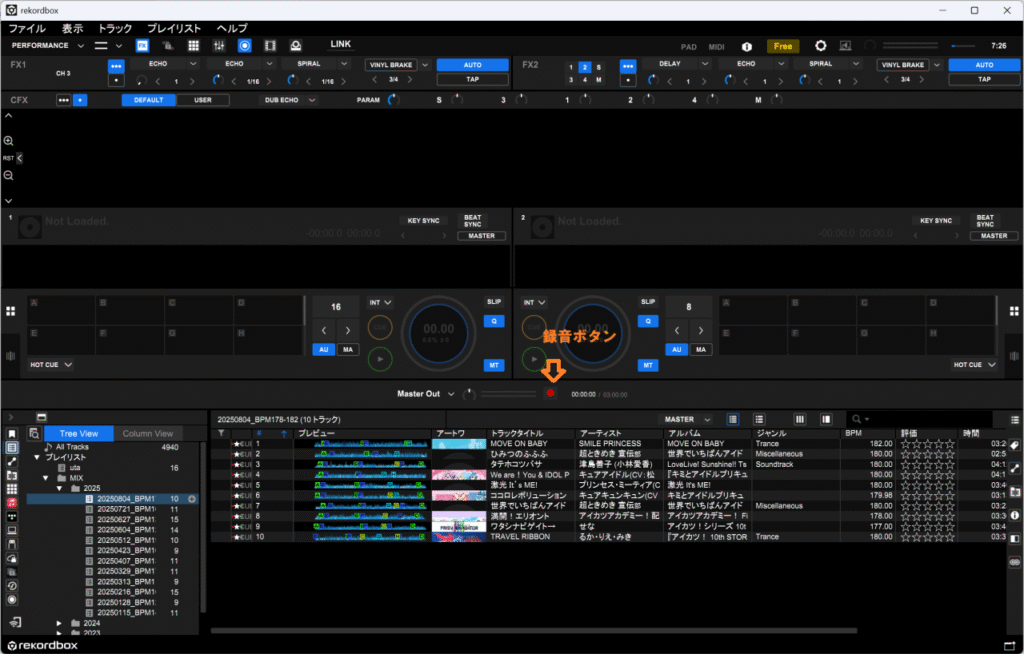The image size is (1024, 654).
Task: Open deck 2 pad mode grid icon
Action: click(1014, 311)
